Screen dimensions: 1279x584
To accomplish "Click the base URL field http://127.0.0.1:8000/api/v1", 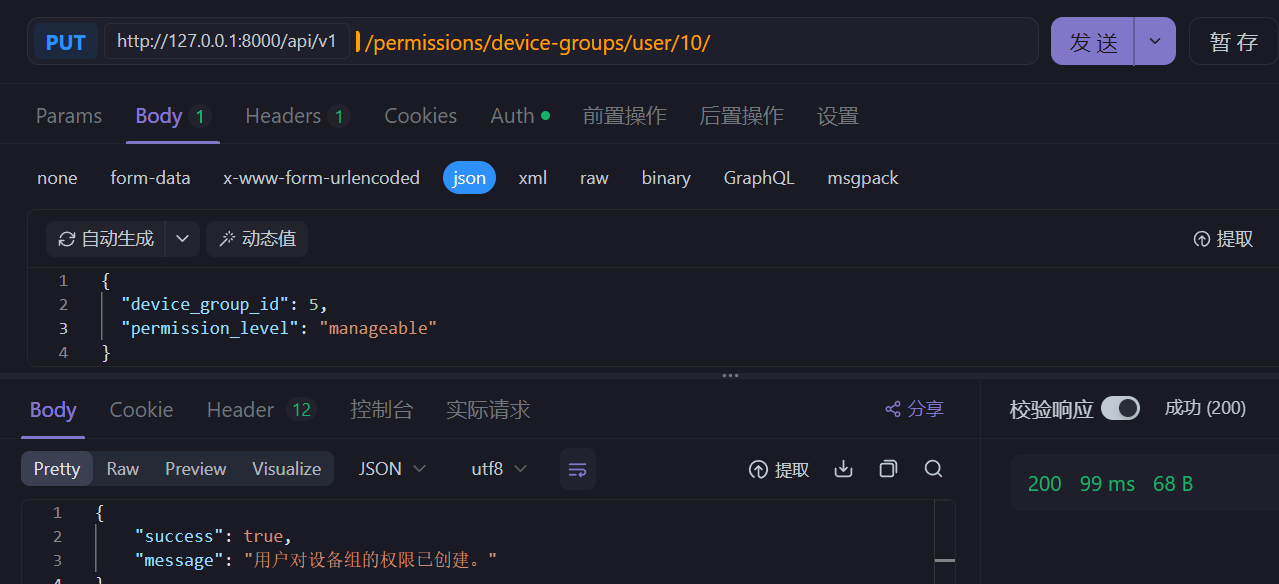I will pos(227,41).
